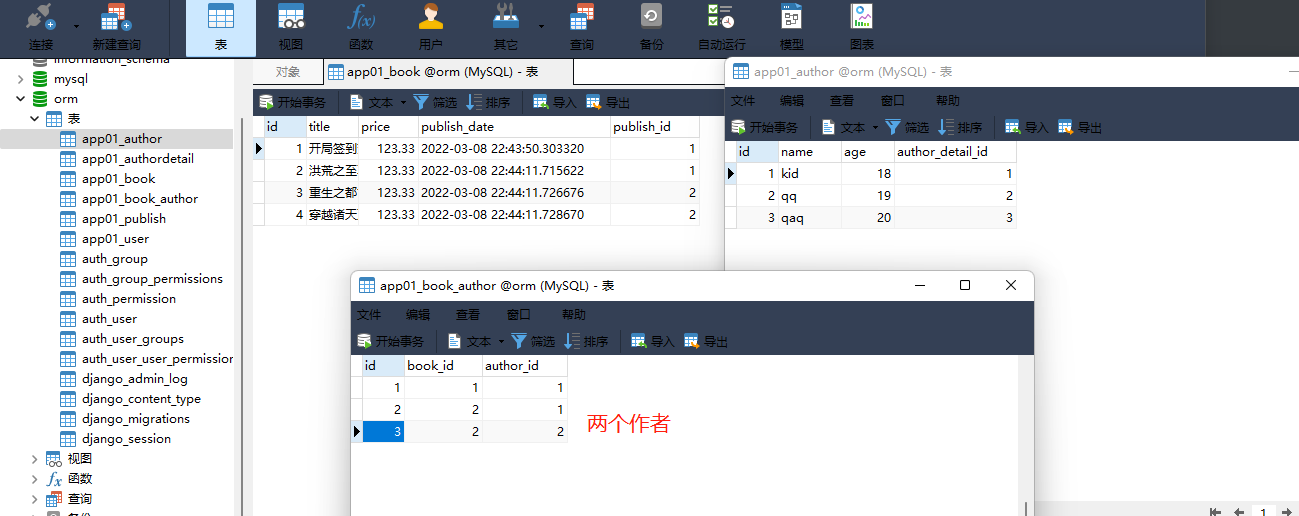Open the 视图 views icon

coord(291,28)
